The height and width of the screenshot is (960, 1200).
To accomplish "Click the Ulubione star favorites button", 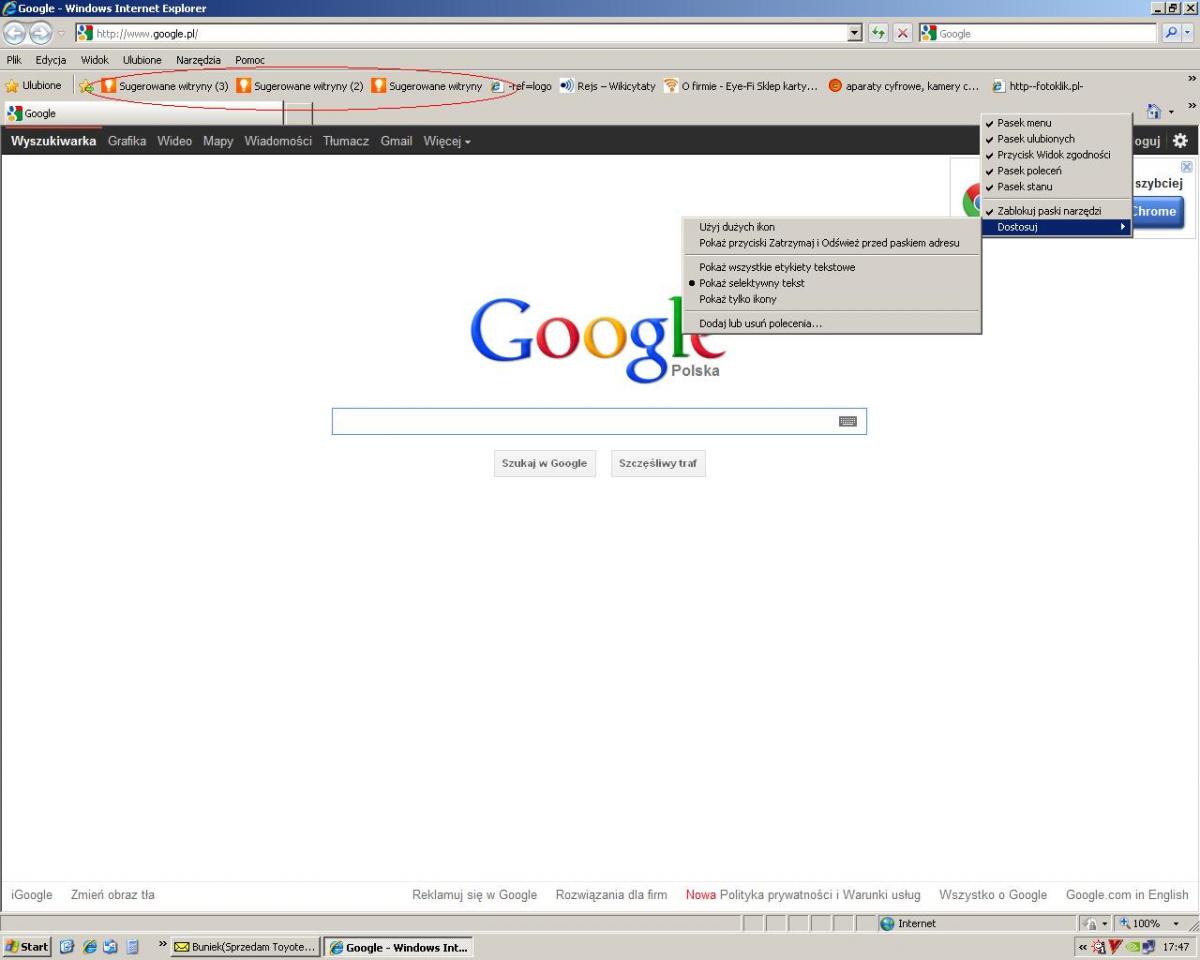I will [x=34, y=86].
